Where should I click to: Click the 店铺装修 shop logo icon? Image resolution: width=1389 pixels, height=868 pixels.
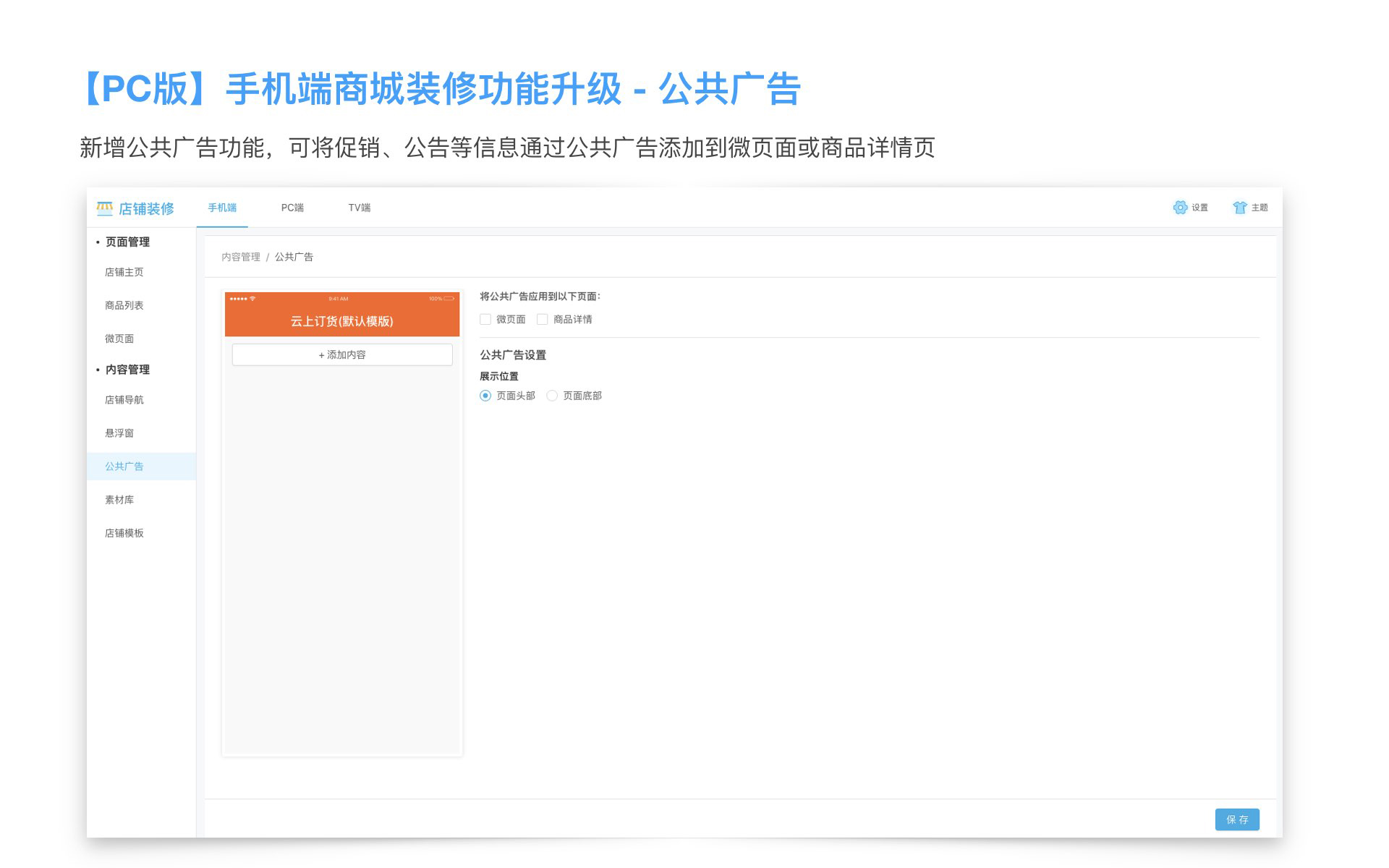[105, 208]
